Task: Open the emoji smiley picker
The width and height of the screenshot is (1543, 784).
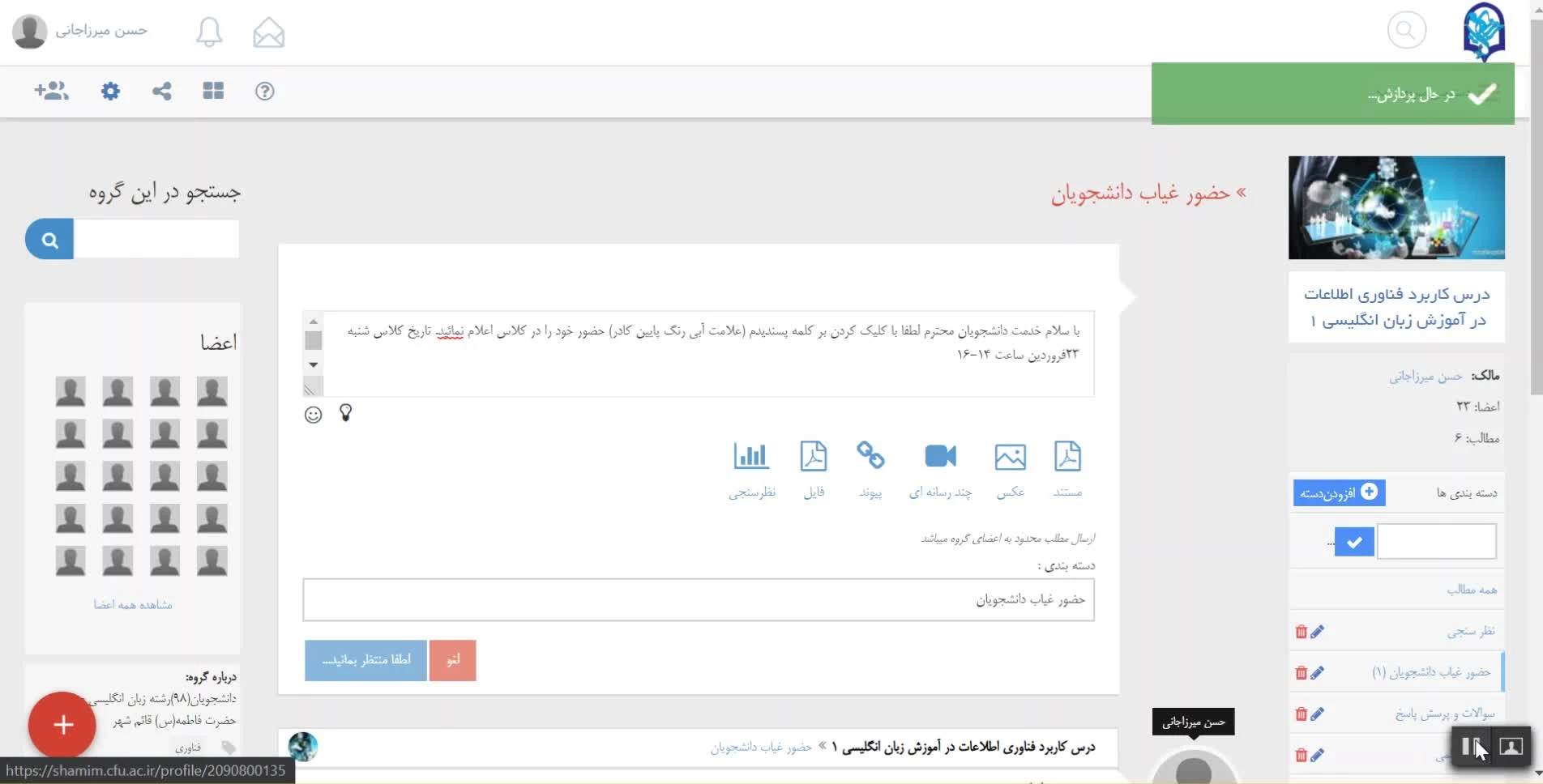Action: pos(314,415)
